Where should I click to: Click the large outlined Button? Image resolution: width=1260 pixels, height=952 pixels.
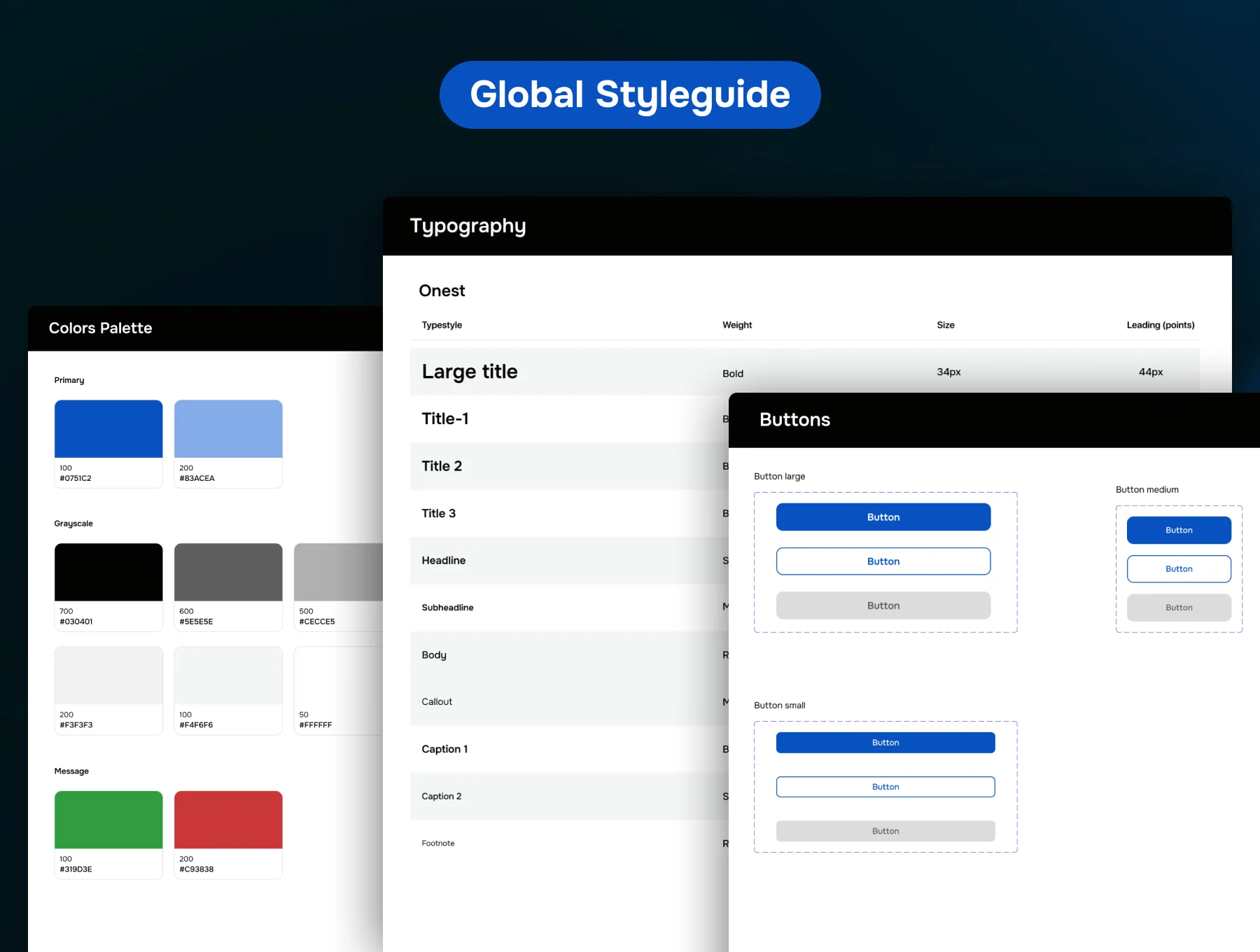883,561
